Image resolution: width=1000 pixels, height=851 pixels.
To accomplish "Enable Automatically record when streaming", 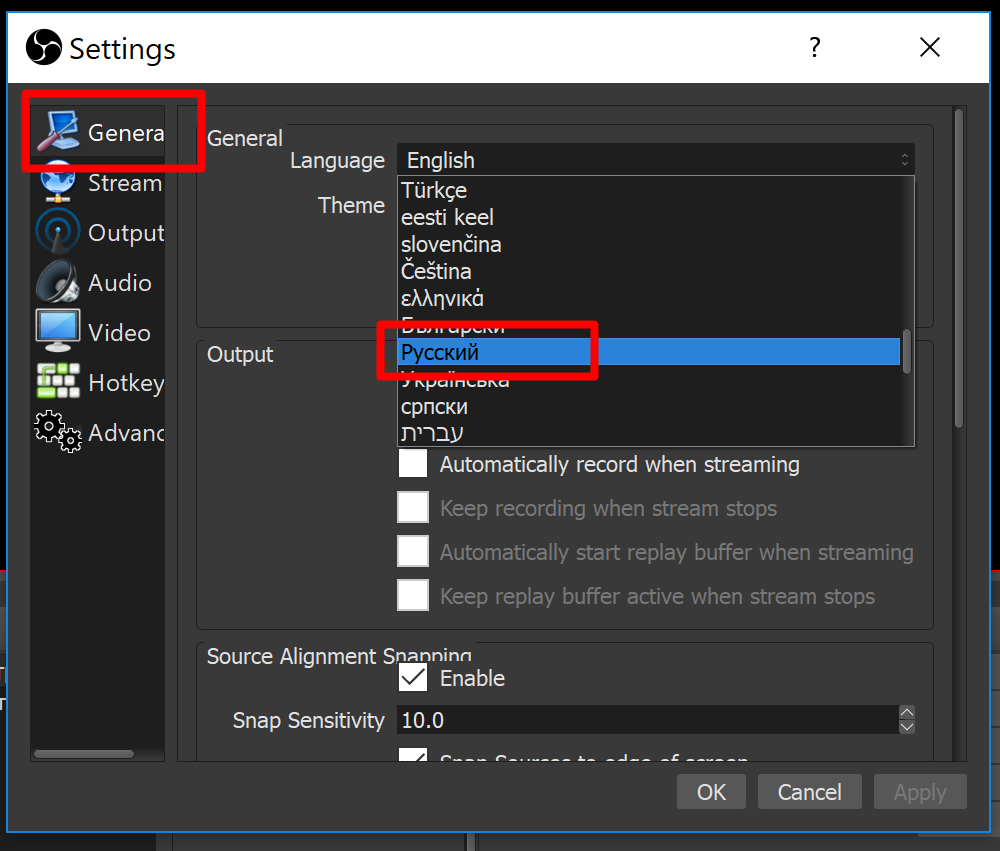I will (x=413, y=464).
